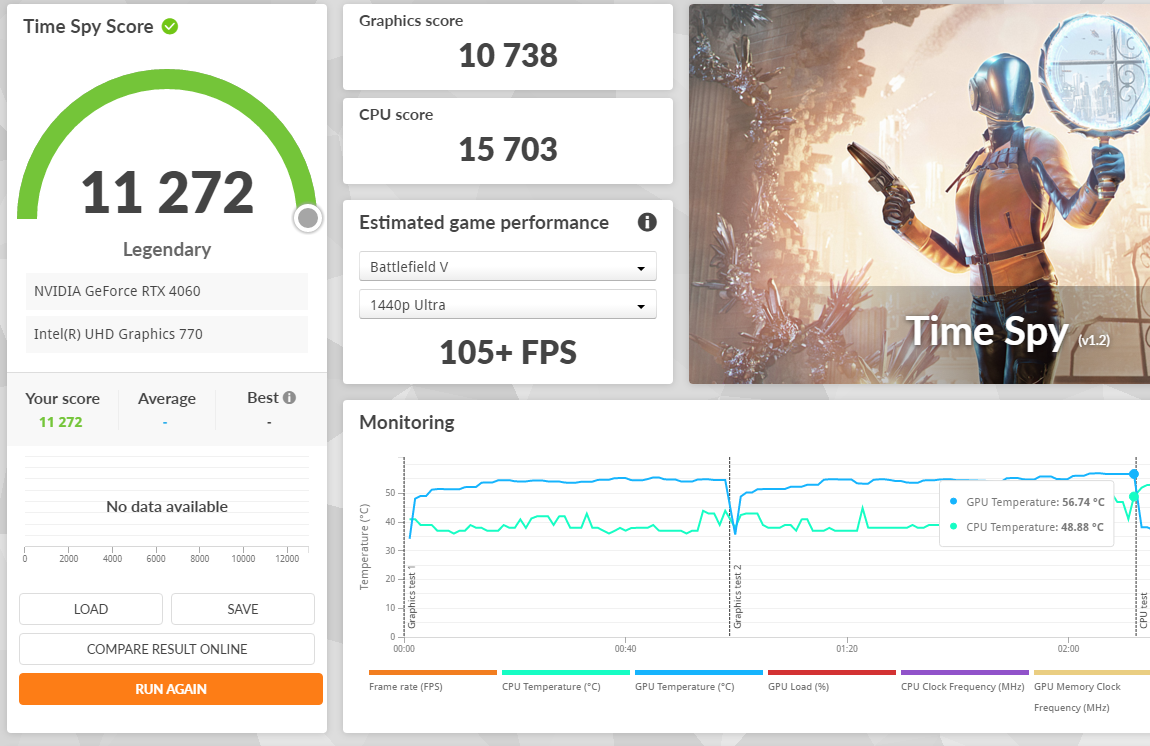Toggle CPU Clock Frequency legend item

[964, 681]
